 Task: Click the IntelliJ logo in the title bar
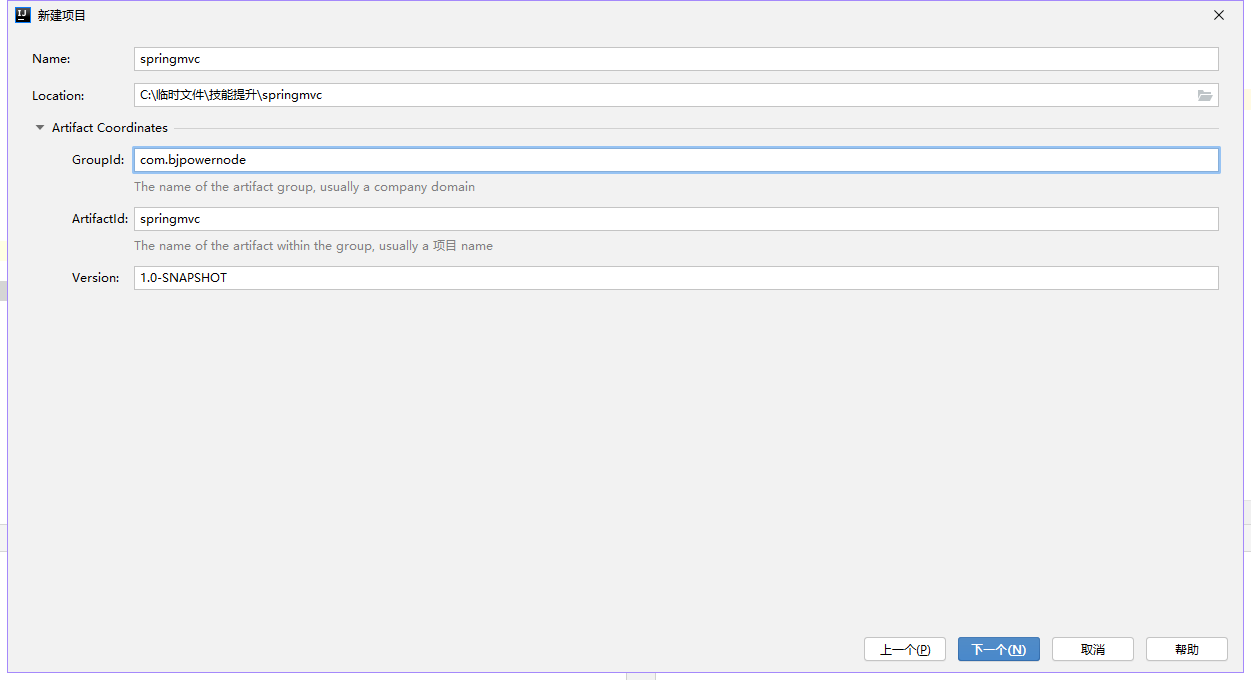[23, 15]
